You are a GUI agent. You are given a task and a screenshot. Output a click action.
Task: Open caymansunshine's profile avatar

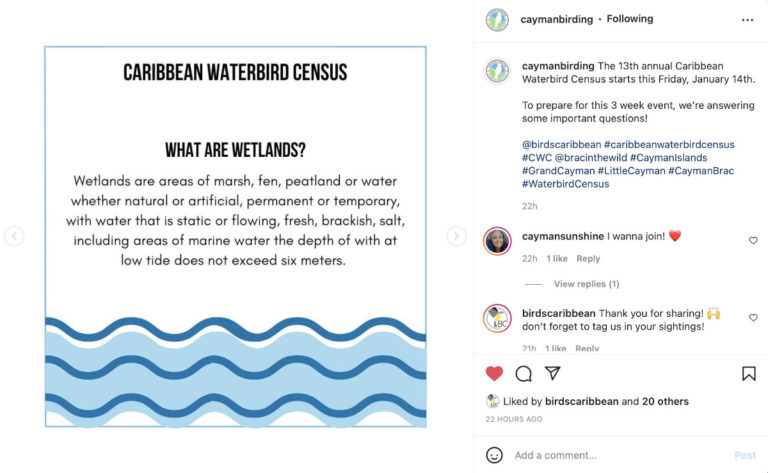tap(497, 241)
